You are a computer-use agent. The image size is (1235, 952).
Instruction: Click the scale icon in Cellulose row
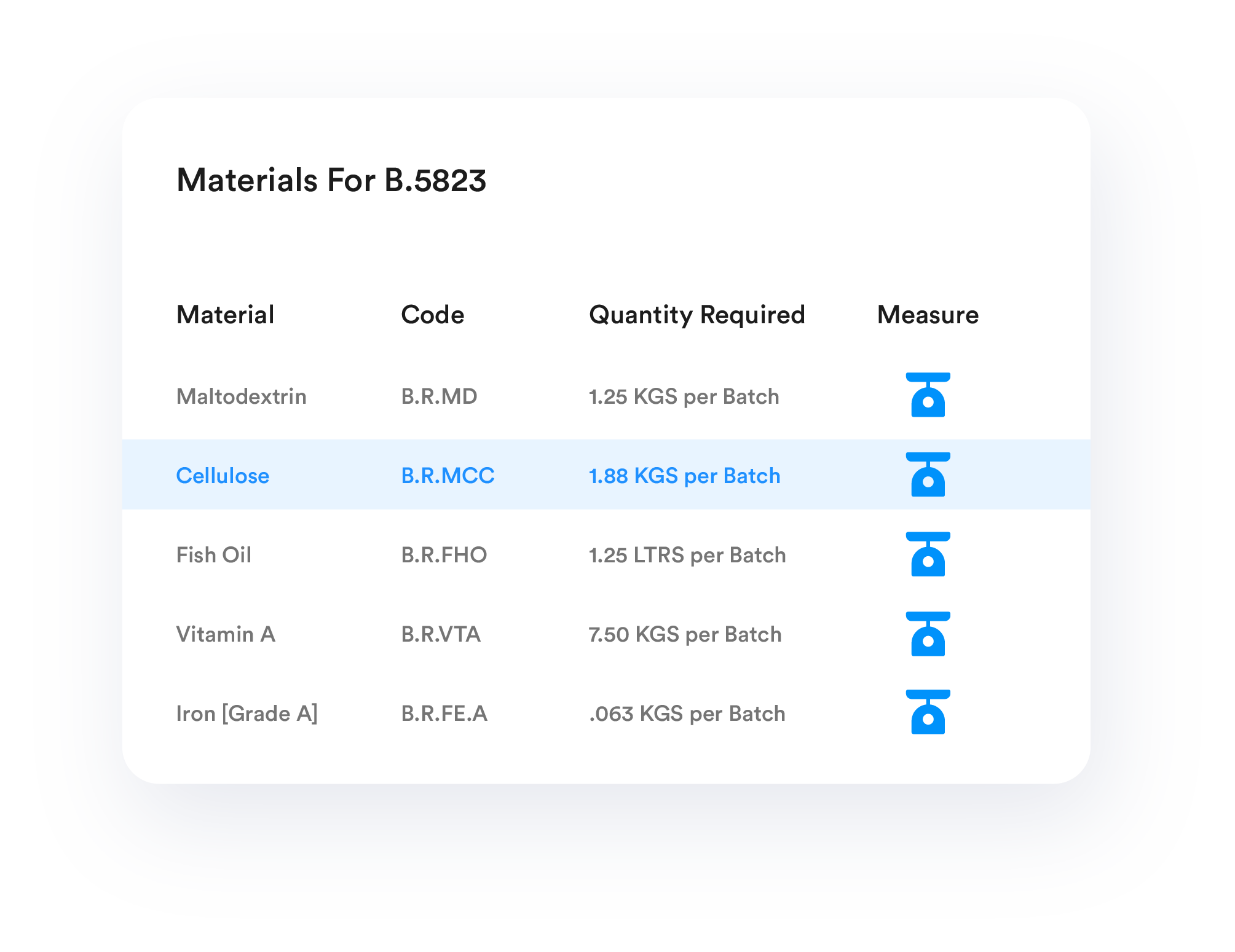pos(928,474)
